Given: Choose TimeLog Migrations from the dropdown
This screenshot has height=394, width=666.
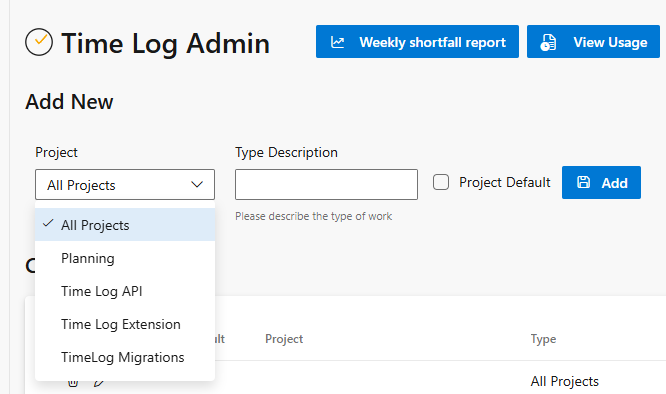Looking at the screenshot, I should click(125, 357).
